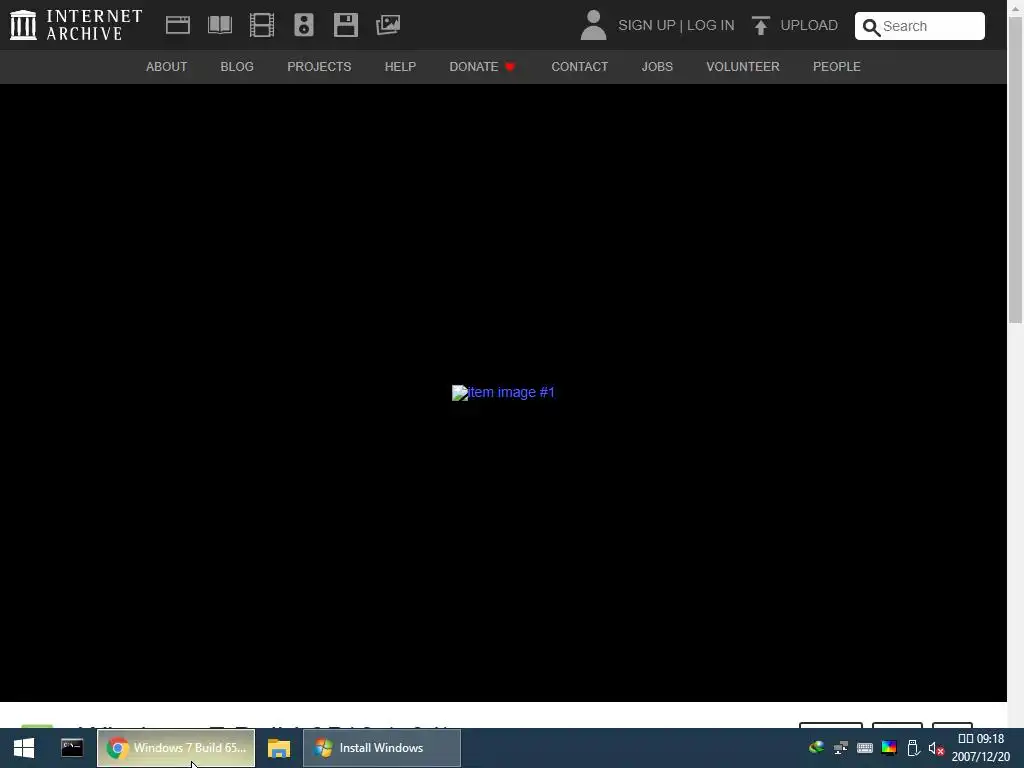Viewport: 1024px width, 768px height.
Task: Click the muted volume tray icon
Action: coord(936,748)
